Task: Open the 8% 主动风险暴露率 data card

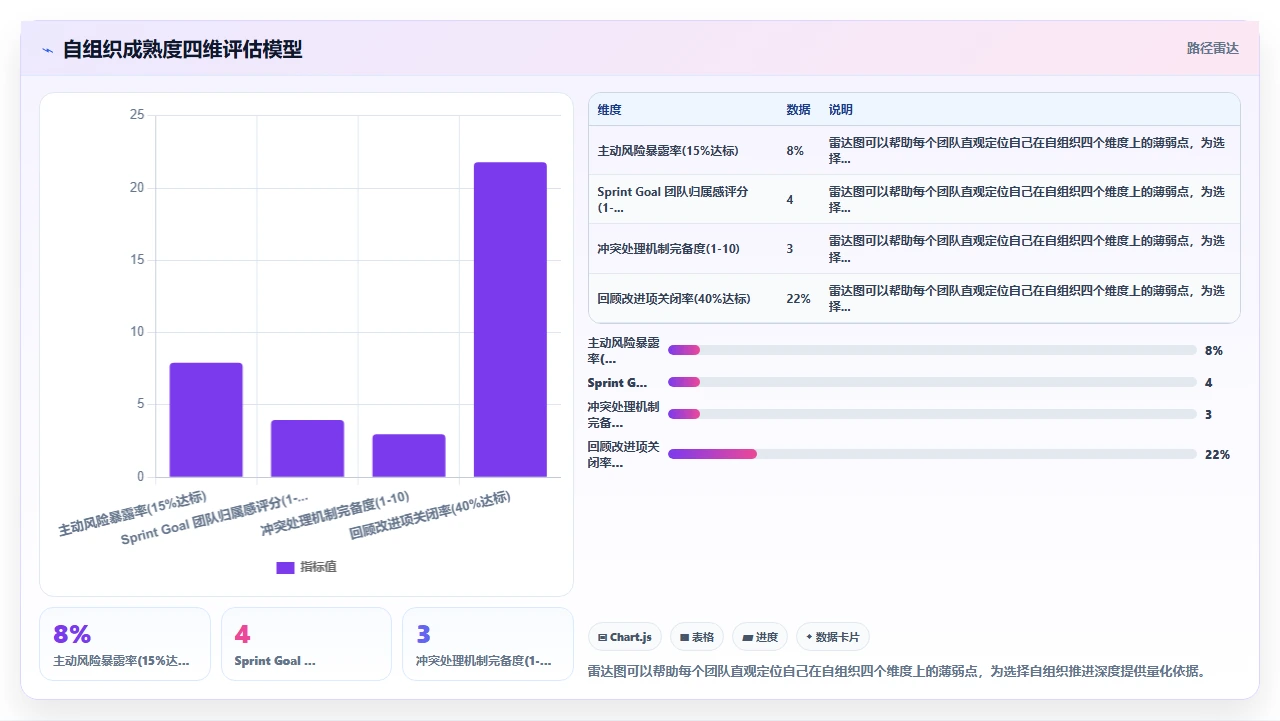Action: tap(125, 644)
